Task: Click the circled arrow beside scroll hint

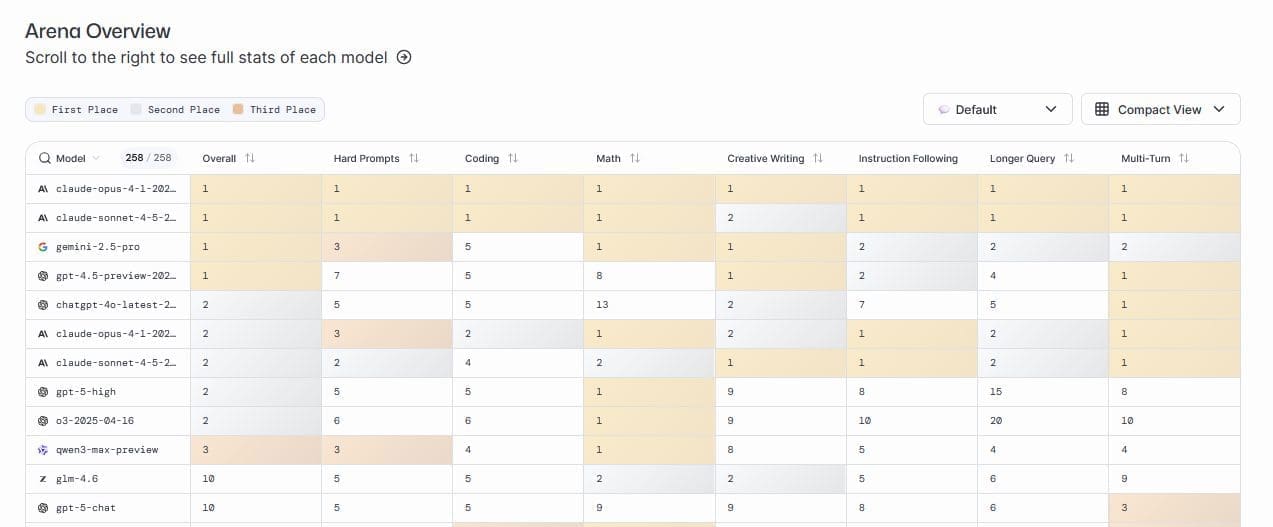Action: tap(404, 57)
